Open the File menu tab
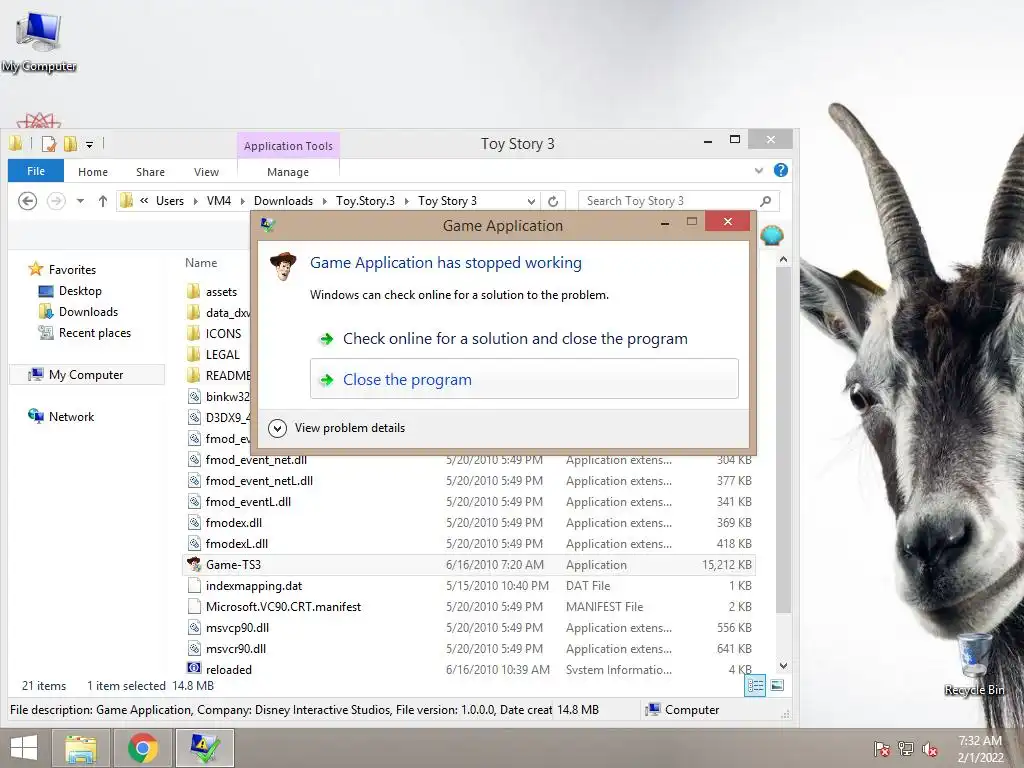 [36, 171]
